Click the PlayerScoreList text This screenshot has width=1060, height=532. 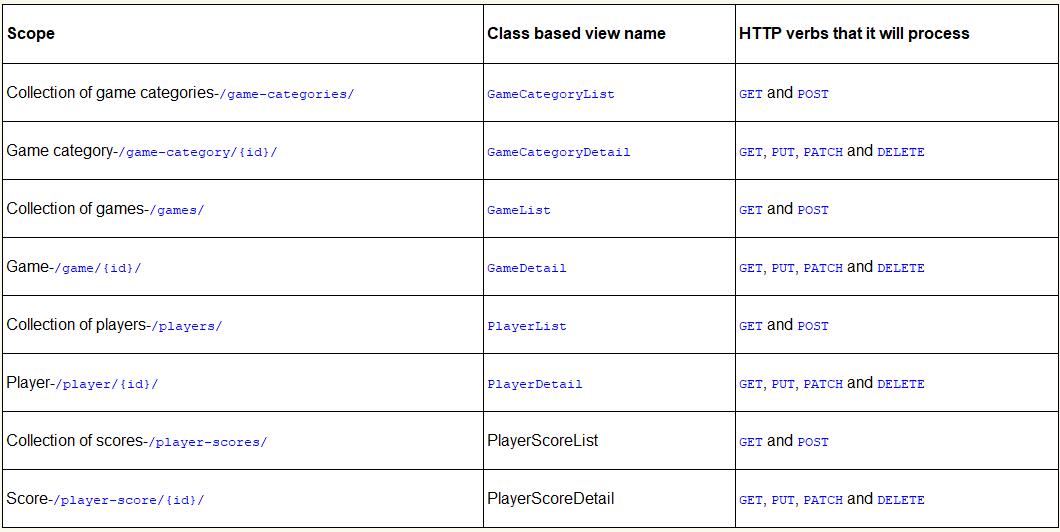click(x=543, y=441)
